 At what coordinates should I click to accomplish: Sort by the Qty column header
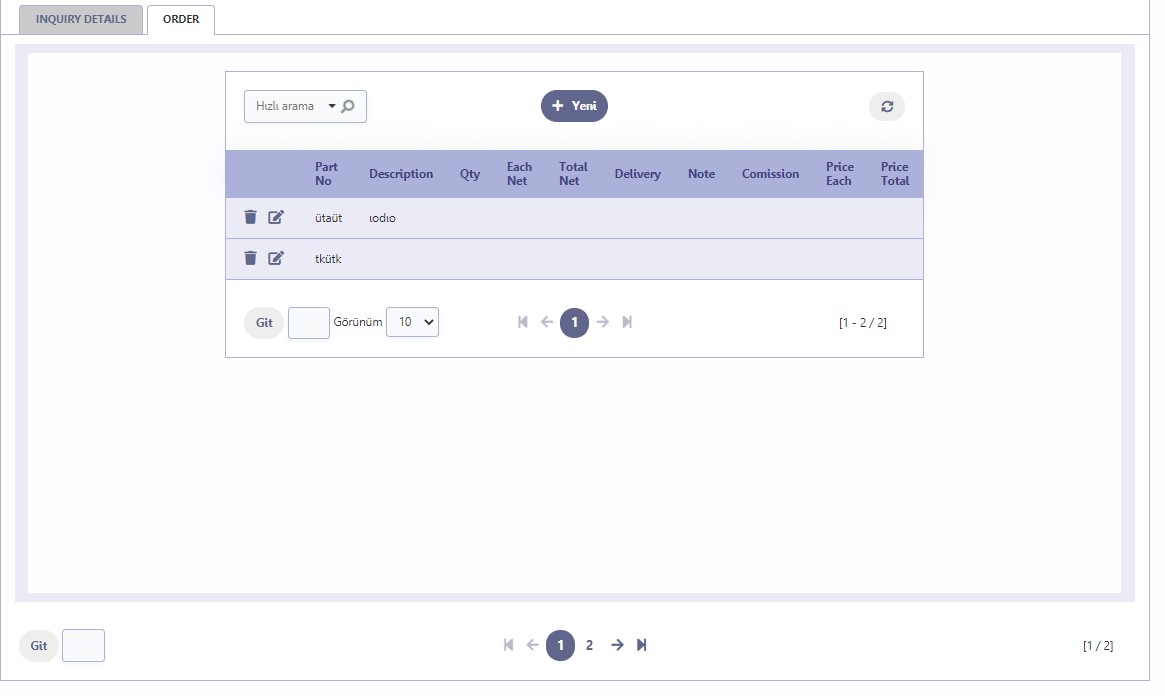(x=470, y=174)
